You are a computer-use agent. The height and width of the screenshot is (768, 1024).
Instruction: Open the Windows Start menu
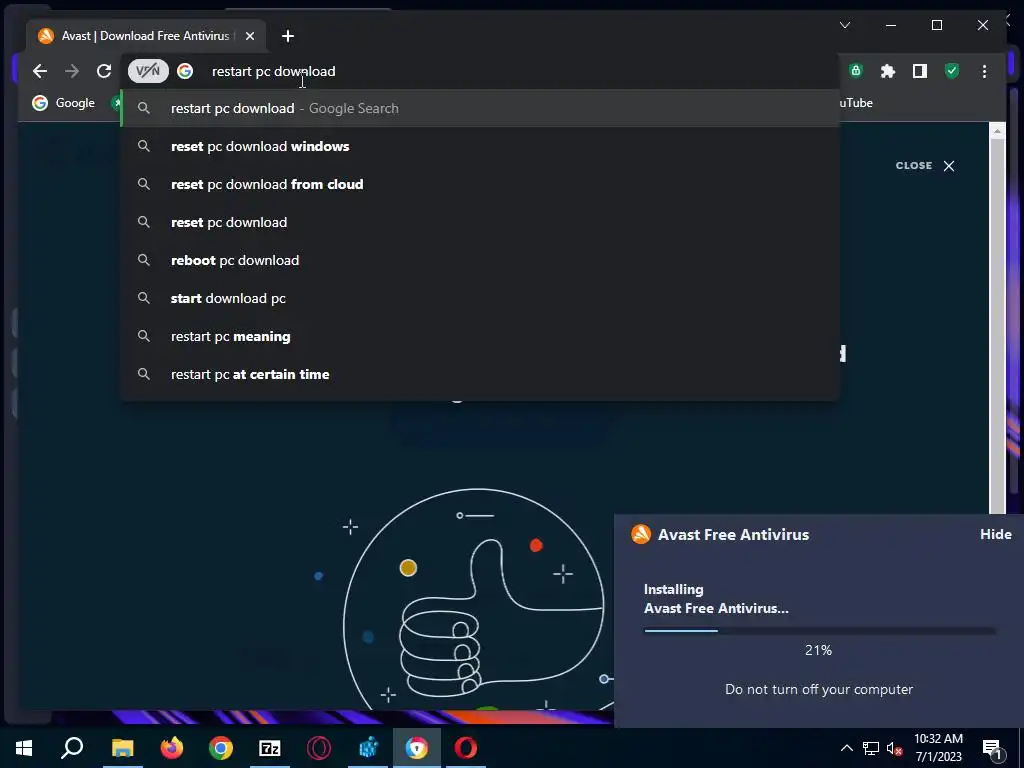click(x=24, y=748)
